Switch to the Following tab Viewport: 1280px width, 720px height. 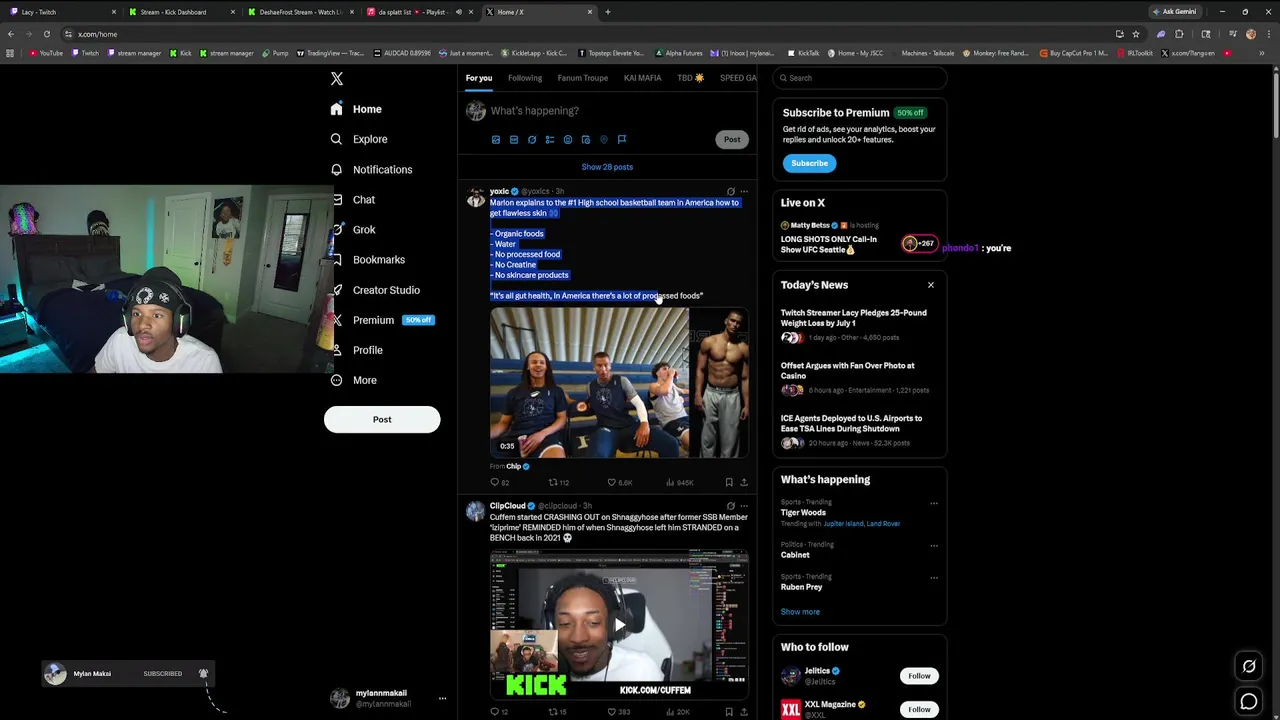pos(525,78)
